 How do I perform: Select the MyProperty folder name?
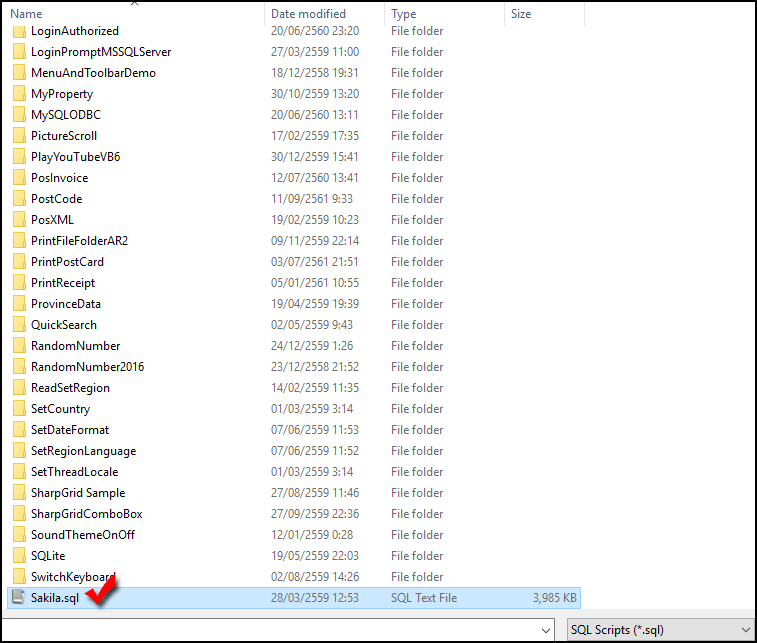point(62,94)
